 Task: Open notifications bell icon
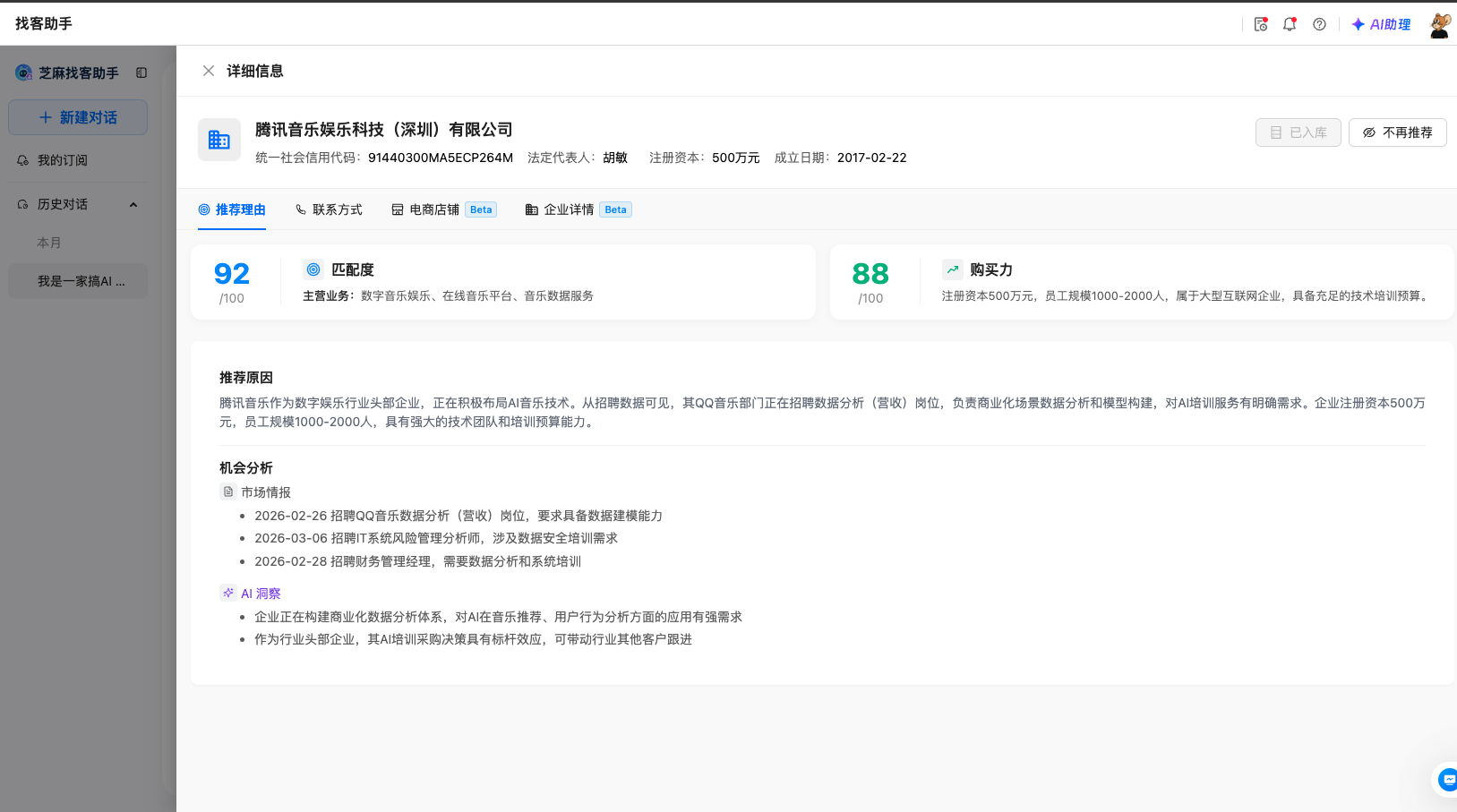pyautogui.click(x=1290, y=24)
